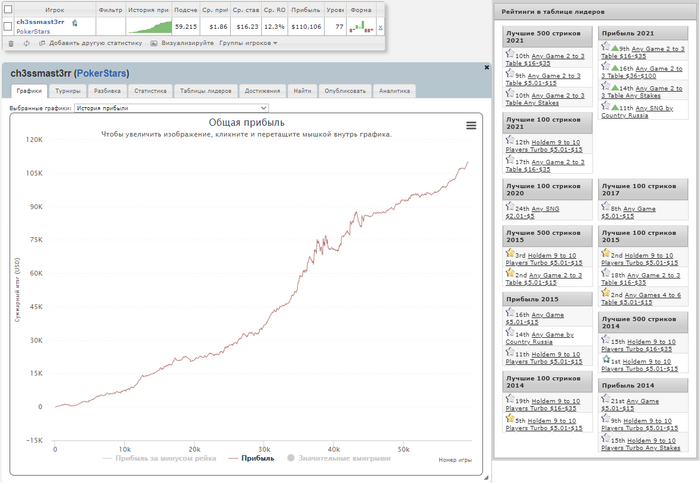Switch to the Графики tab
This screenshot has width=700, height=484.
click(x=29, y=91)
